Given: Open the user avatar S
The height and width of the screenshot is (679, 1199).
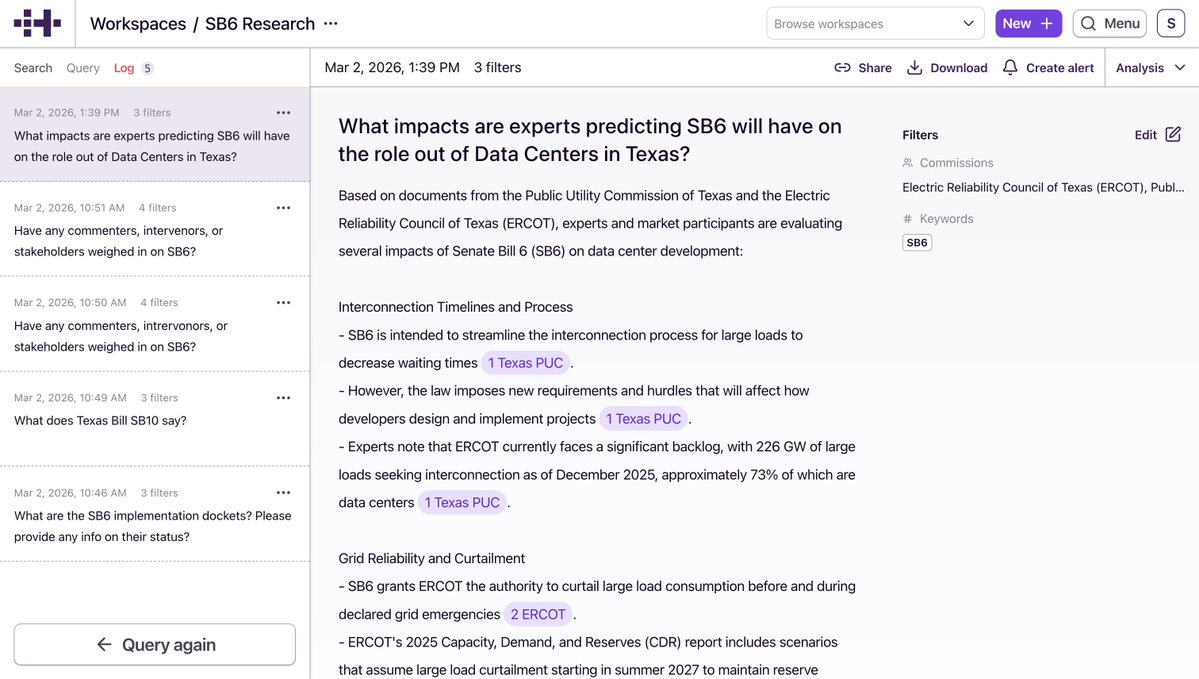Looking at the screenshot, I should point(1171,24).
